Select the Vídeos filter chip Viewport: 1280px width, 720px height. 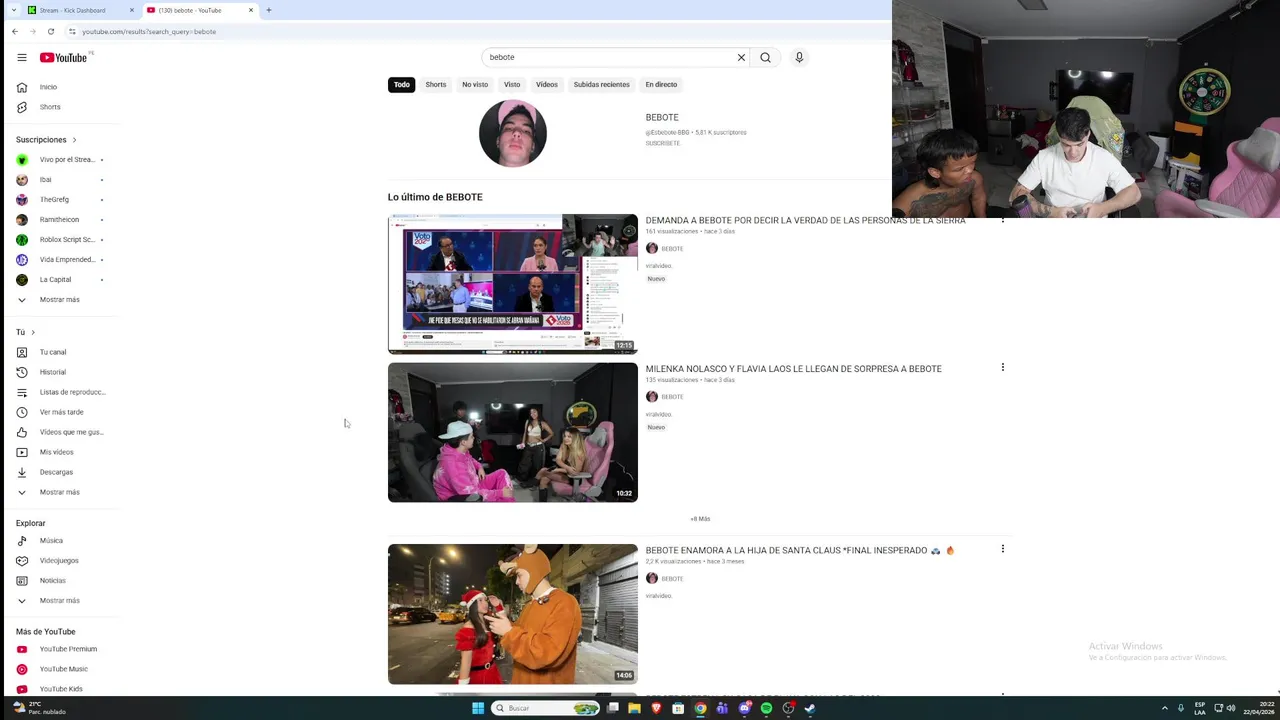[547, 85]
